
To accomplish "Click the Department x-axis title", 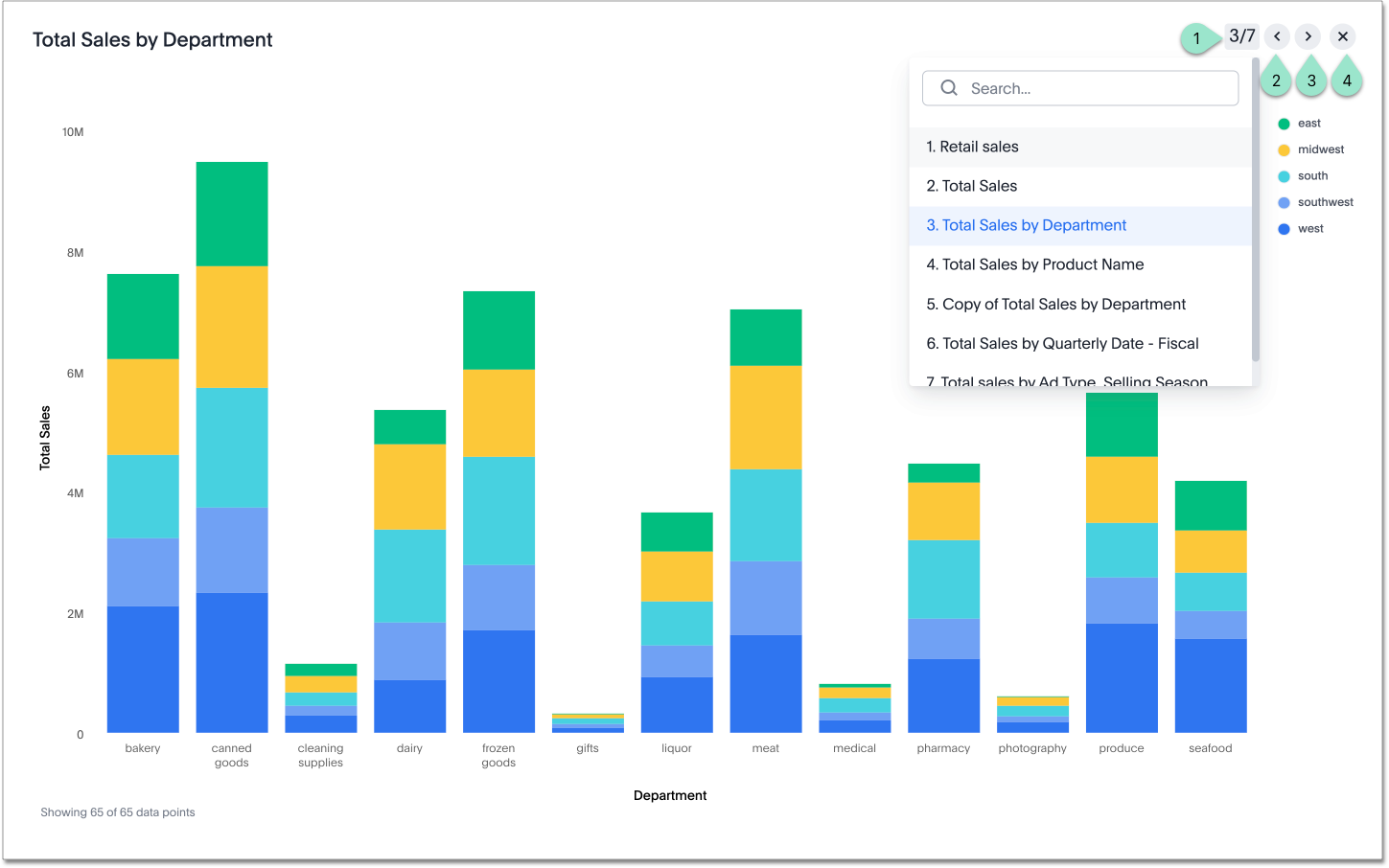I will (670, 795).
